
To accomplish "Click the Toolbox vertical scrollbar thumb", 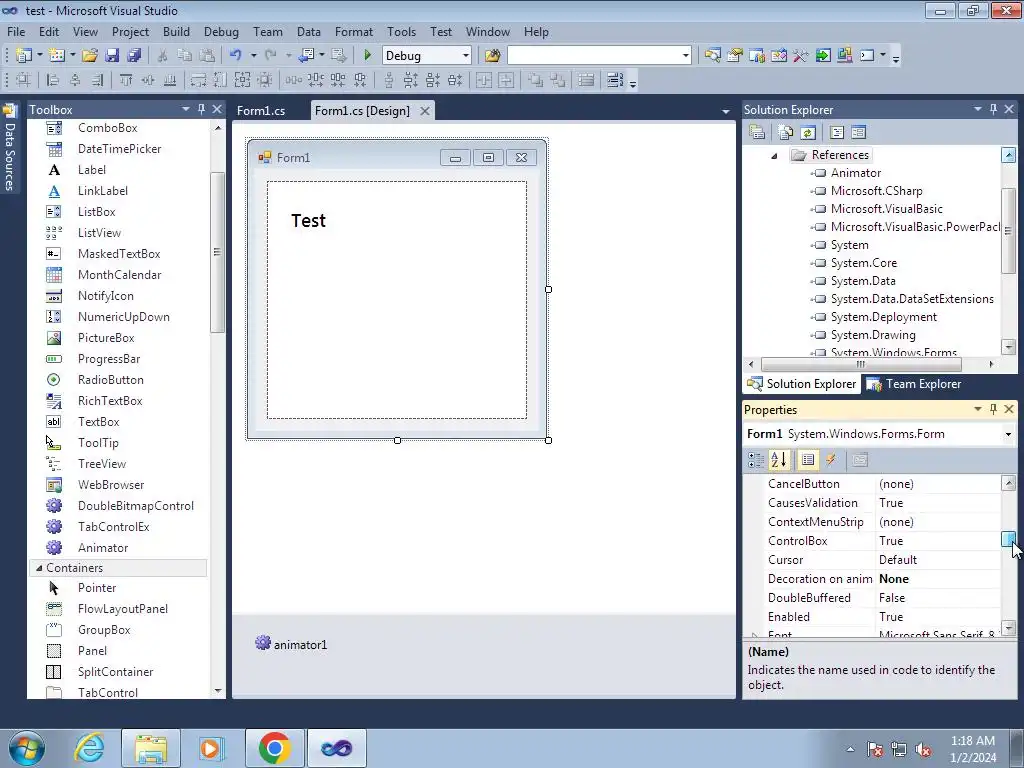I will point(217,253).
